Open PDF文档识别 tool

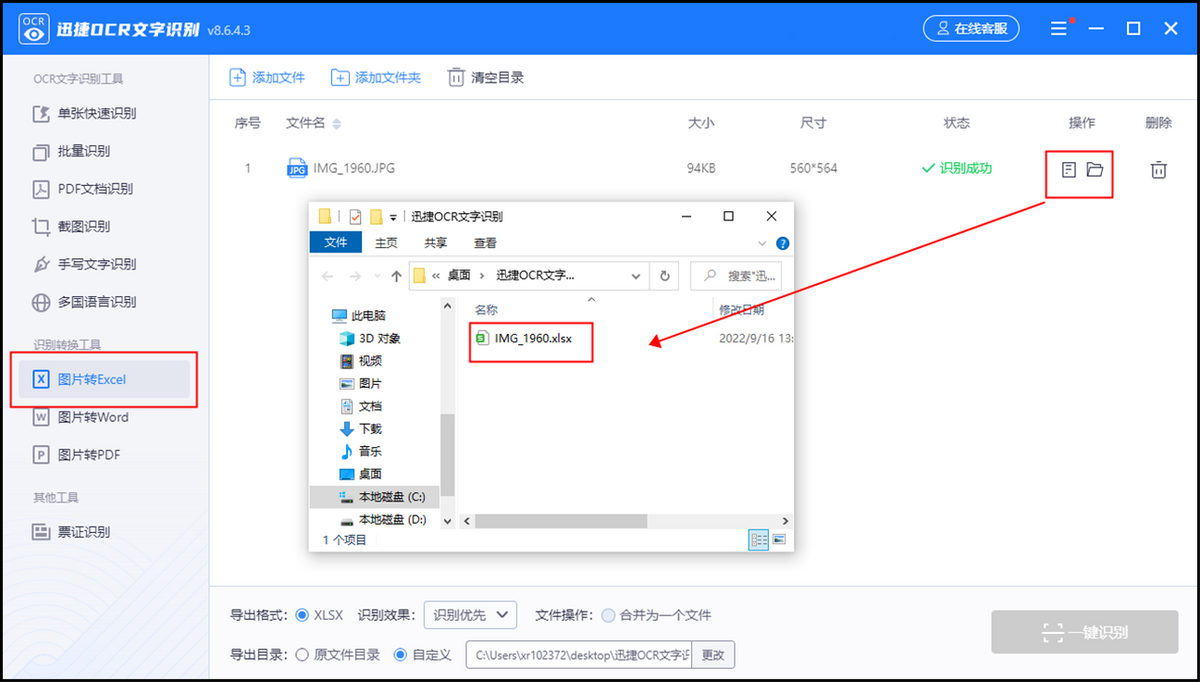[83, 189]
